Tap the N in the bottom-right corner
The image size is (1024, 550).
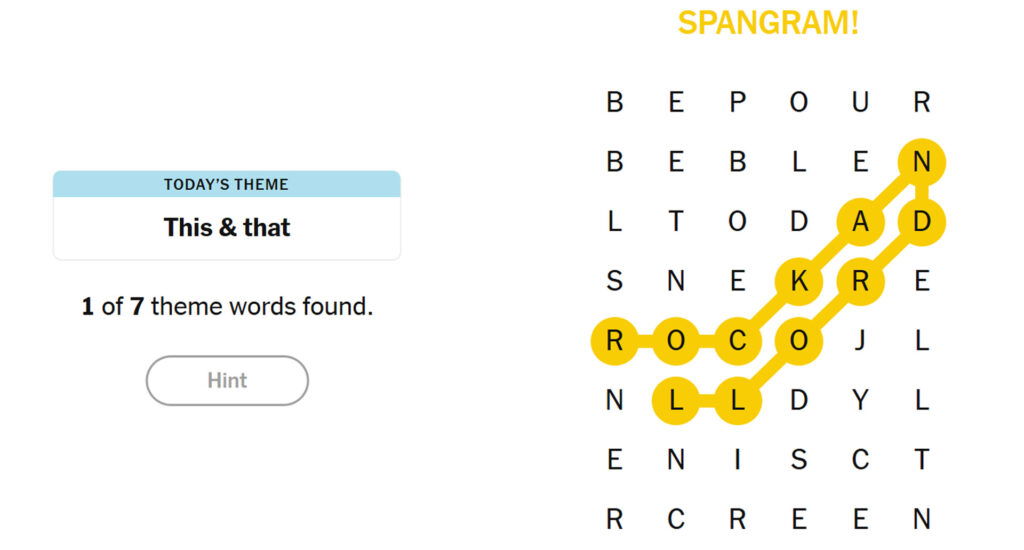tap(921, 519)
